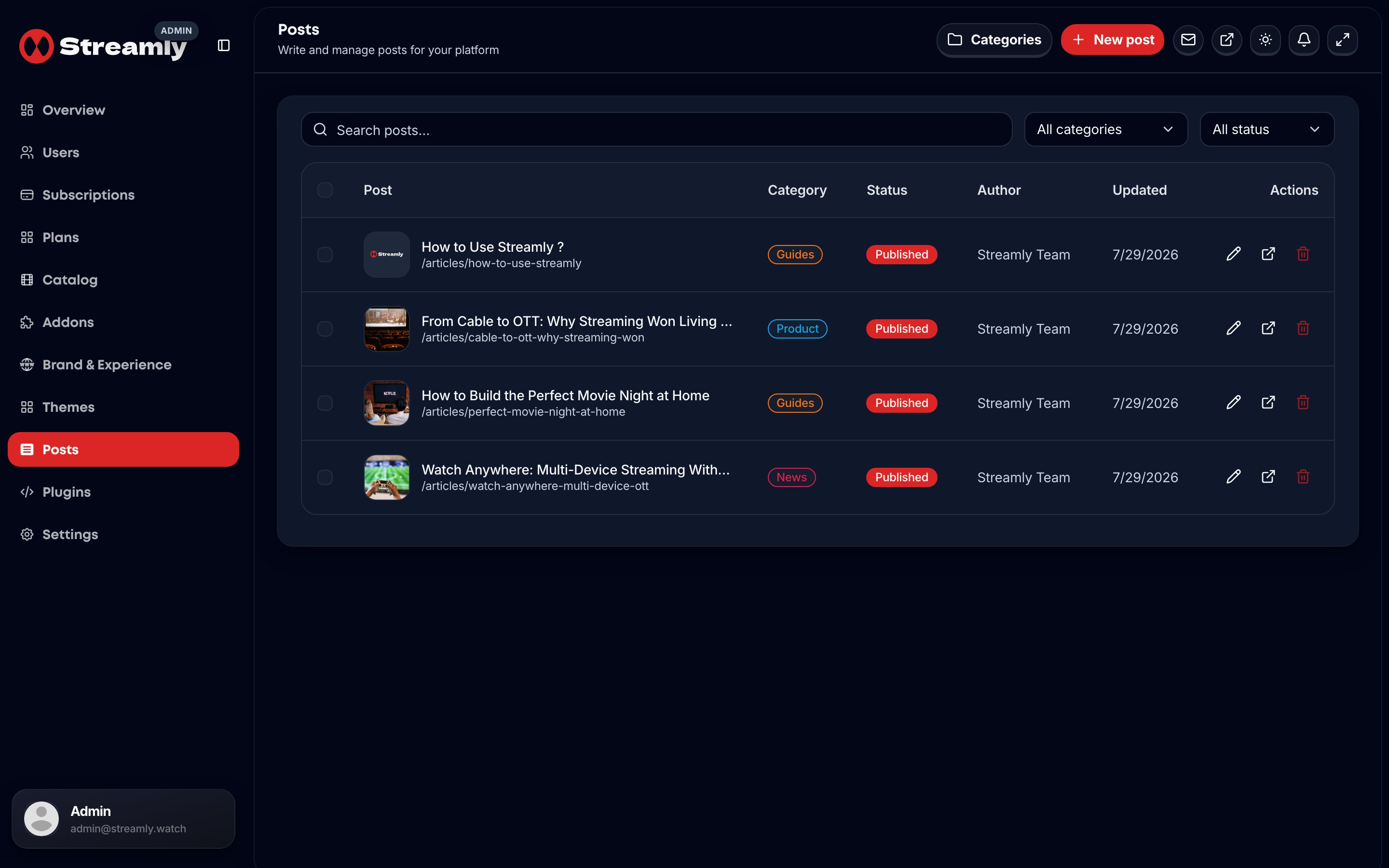Image resolution: width=1389 pixels, height=868 pixels.
Task: Expand the All categories dropdown
Action: coord(1105,129)
